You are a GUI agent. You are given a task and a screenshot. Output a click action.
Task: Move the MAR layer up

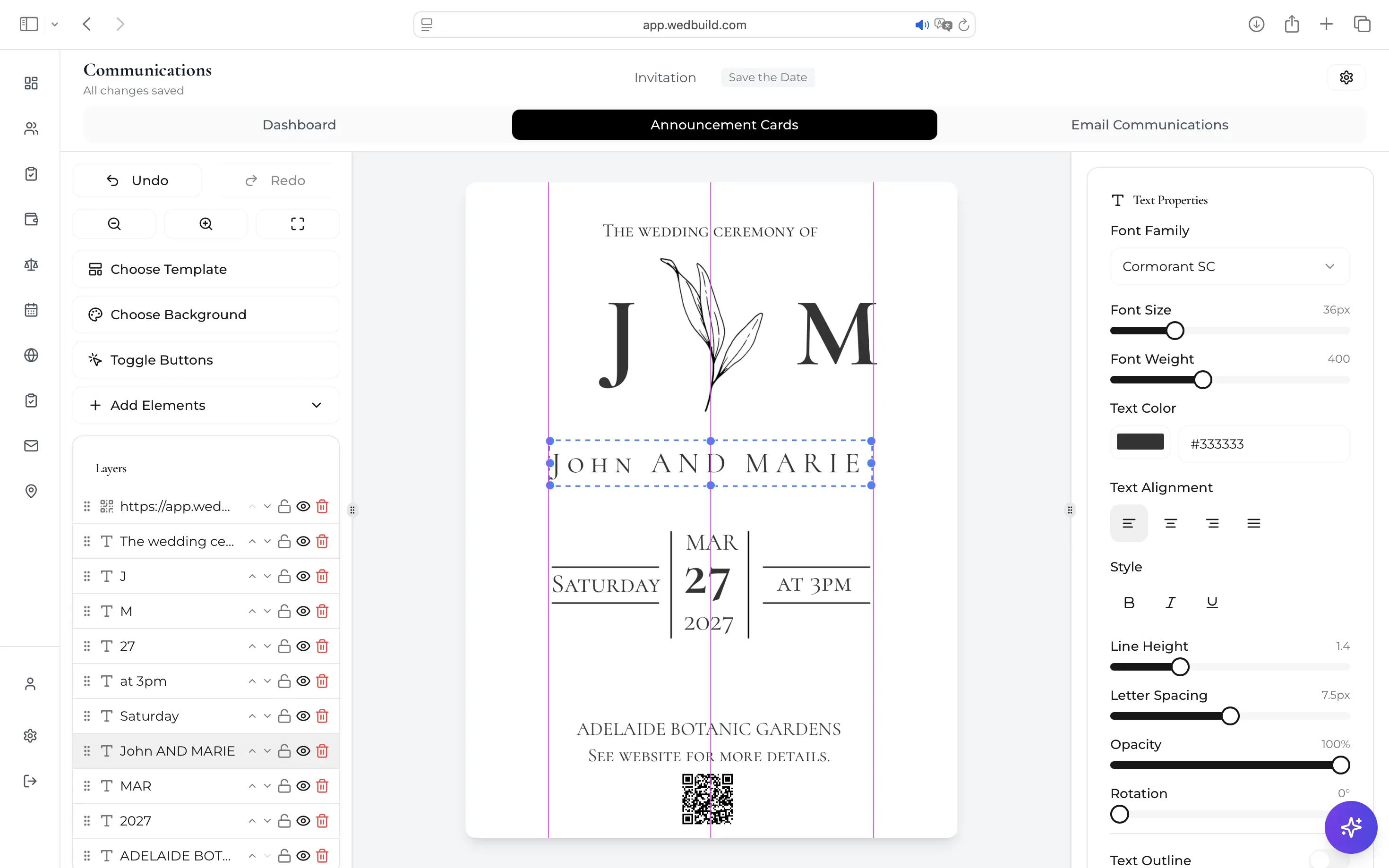(x=252, y=786)
